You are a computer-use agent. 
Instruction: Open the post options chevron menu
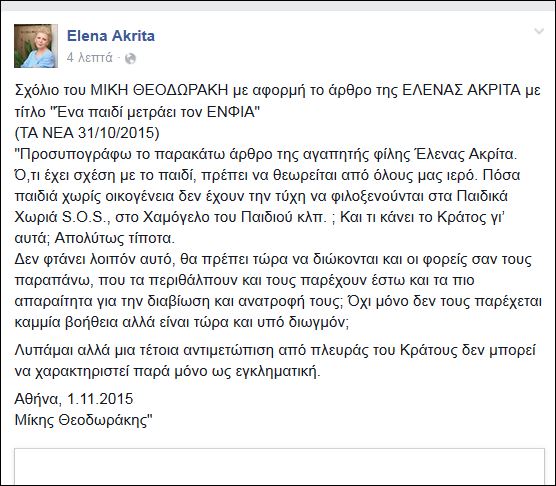tap(539, 31)
